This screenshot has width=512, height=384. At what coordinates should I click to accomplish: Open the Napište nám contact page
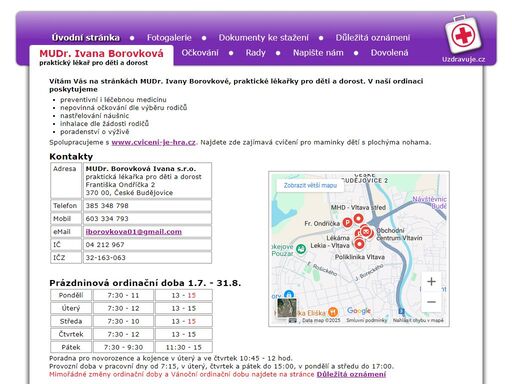pos(318,53)
